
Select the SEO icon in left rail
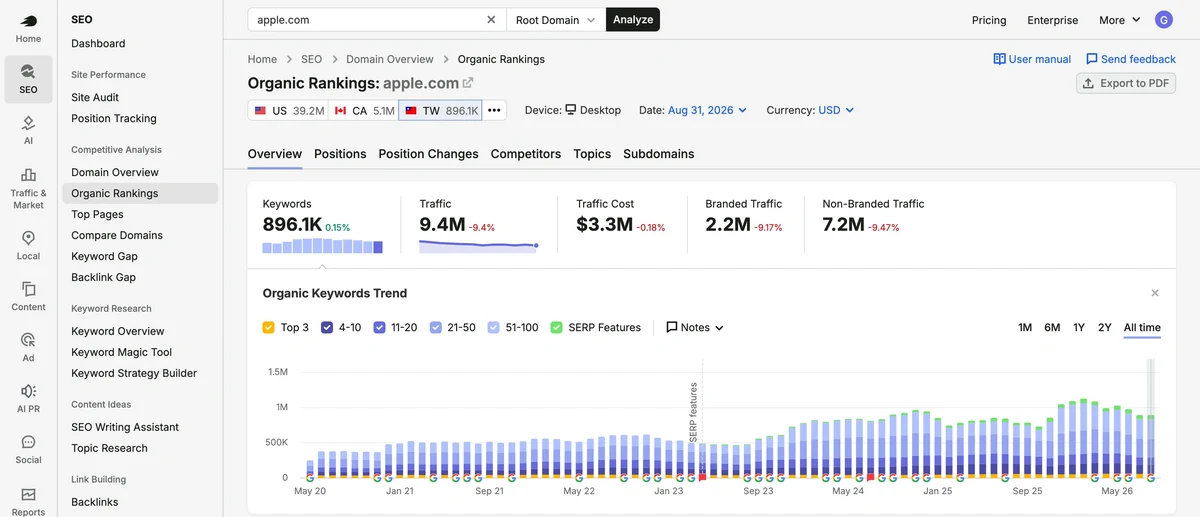click(x=28, y=72)
